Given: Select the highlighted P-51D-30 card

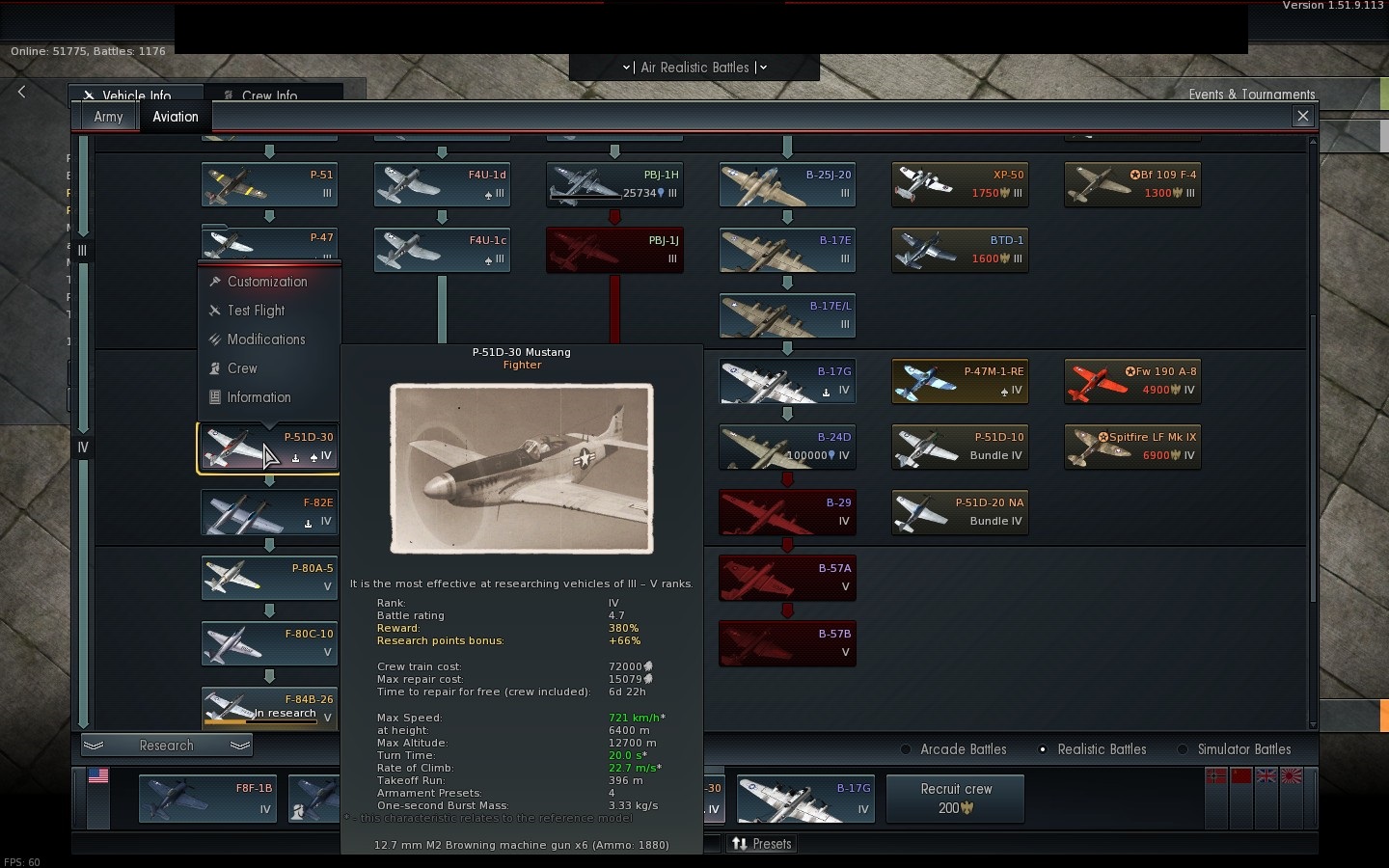Looking at the screenshot, I should 269,447.
